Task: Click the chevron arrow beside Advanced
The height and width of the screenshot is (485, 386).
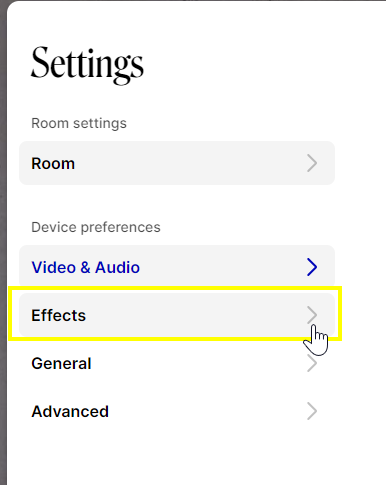Action: (x=312, y=411)
